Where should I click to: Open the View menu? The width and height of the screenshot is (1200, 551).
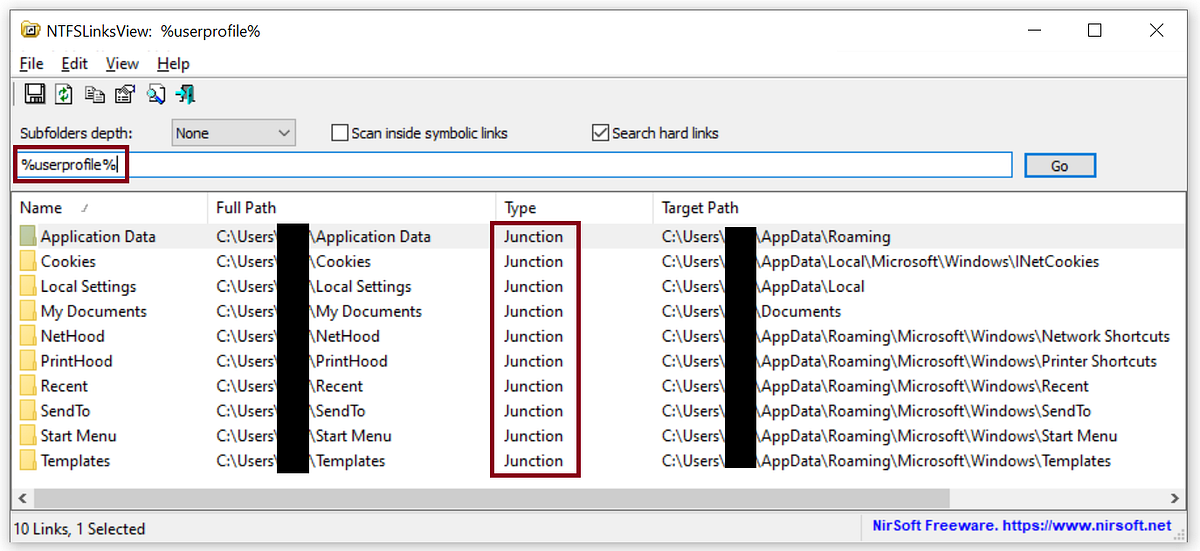point(122,63)
